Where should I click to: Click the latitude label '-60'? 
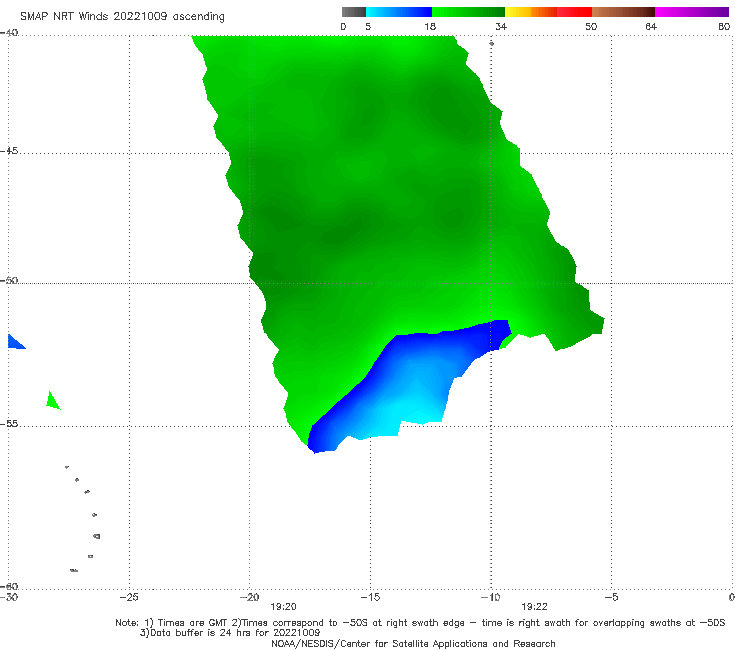pyautogui.click(x=9, y=586)
